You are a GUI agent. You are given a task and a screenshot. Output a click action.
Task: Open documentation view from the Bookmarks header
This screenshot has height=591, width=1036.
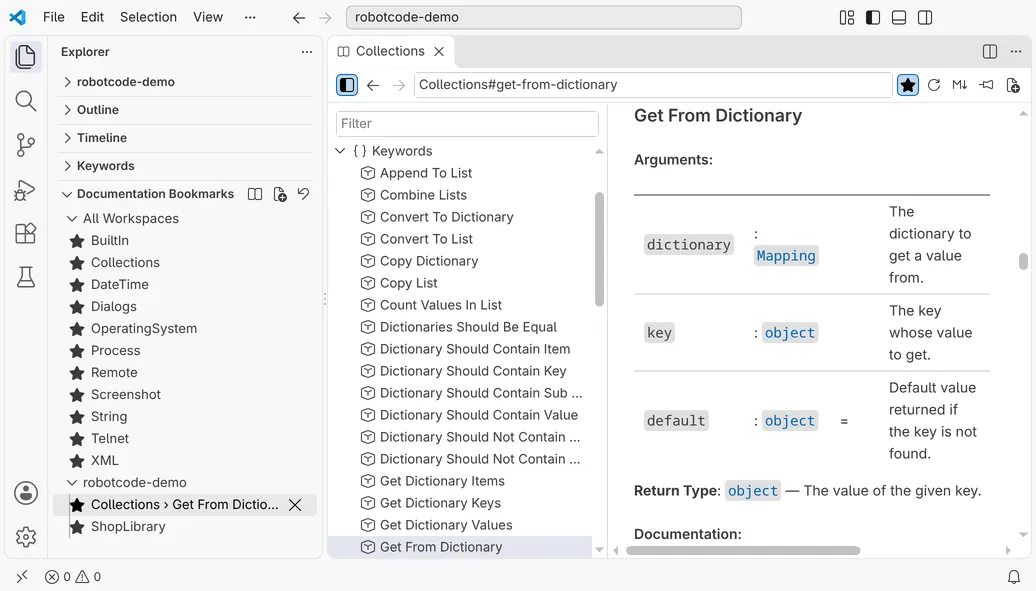tap(255, 194)
